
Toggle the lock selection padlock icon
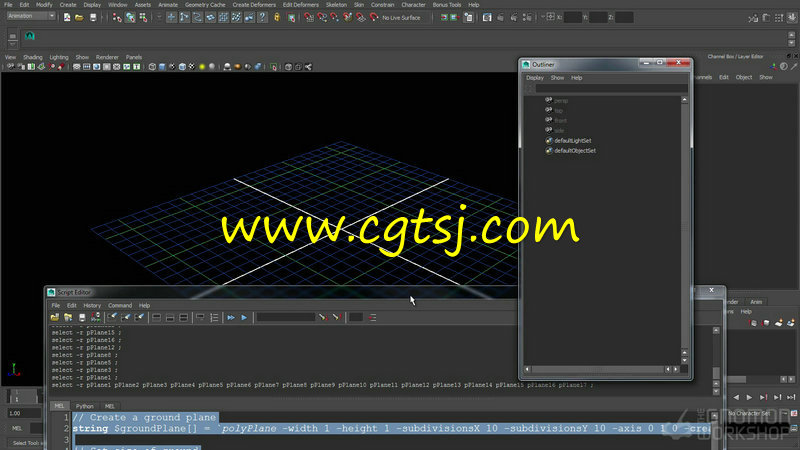pyautogui.click(x=277, y=17)
